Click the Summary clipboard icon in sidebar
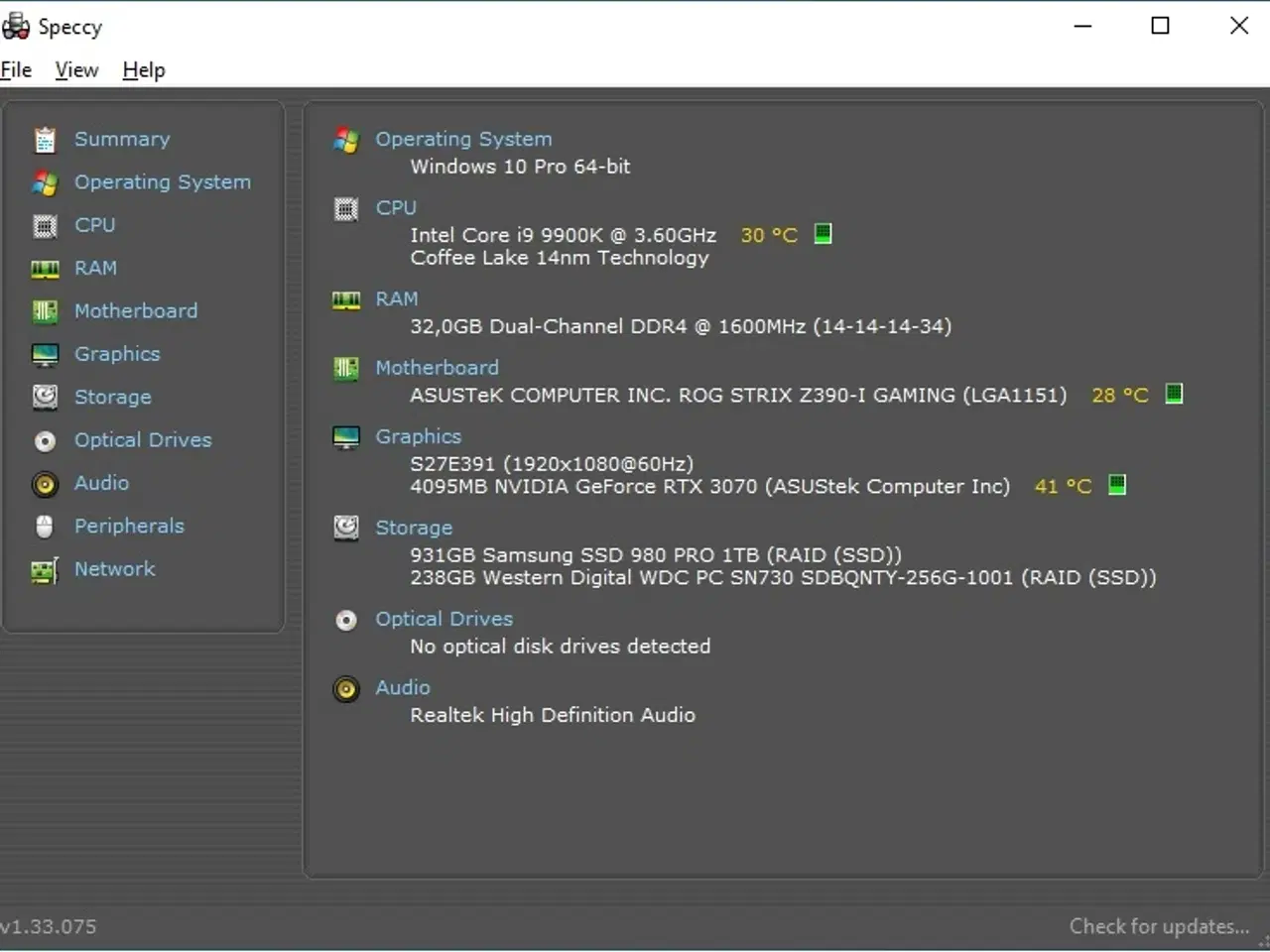 (45, 140)
